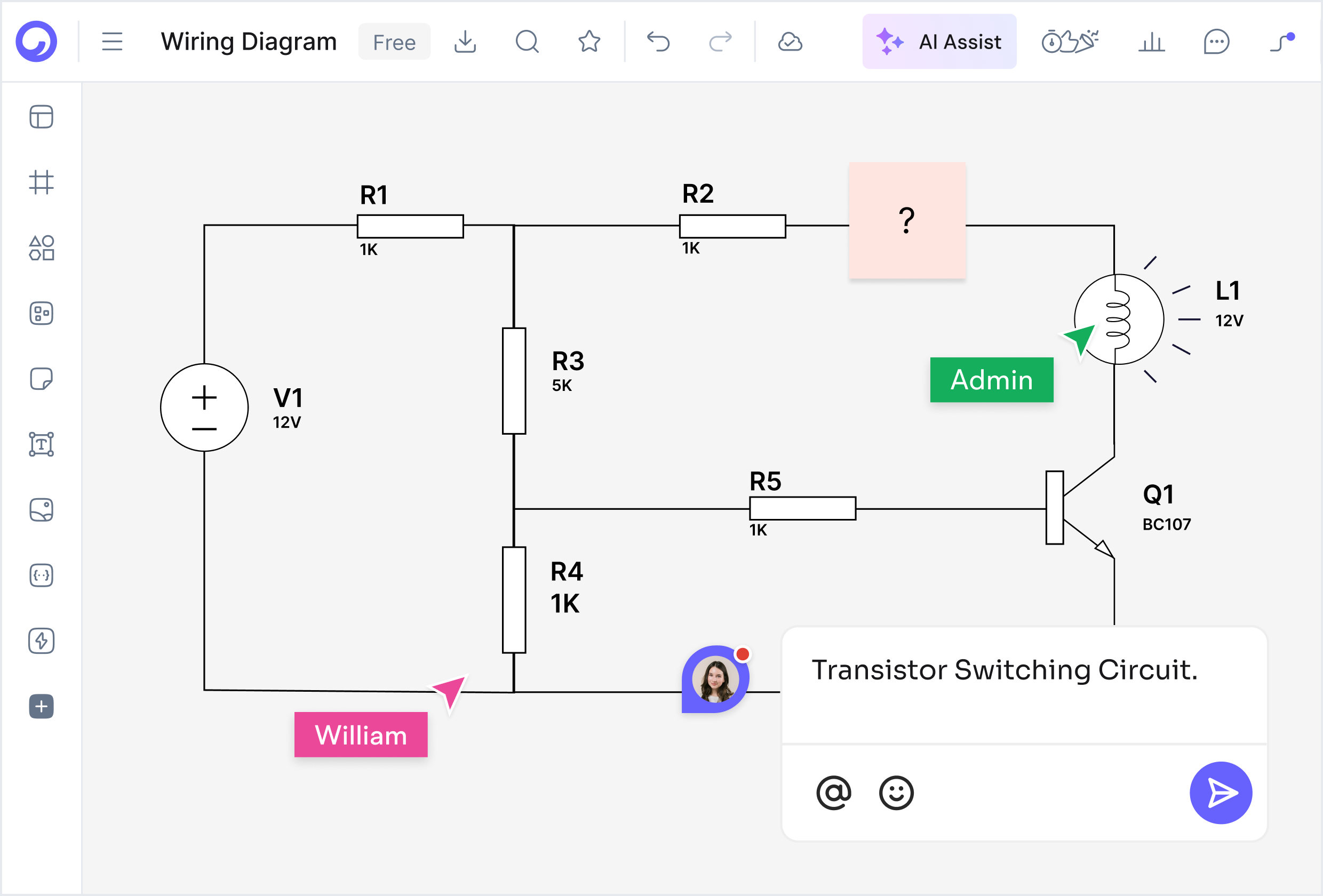Open the comments speech bubble icon
This screenshot has width=1323, height=896.
[1216, 42]
